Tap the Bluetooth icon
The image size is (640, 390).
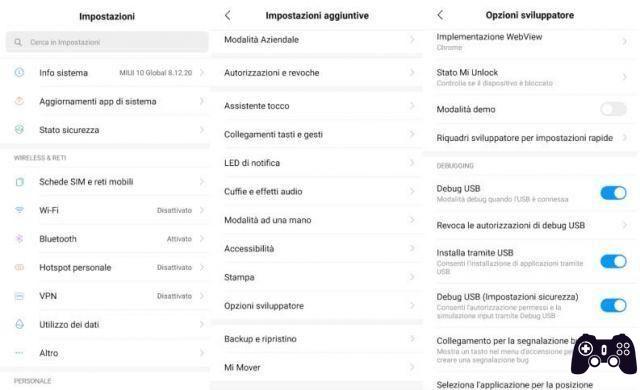pos(19,239)
